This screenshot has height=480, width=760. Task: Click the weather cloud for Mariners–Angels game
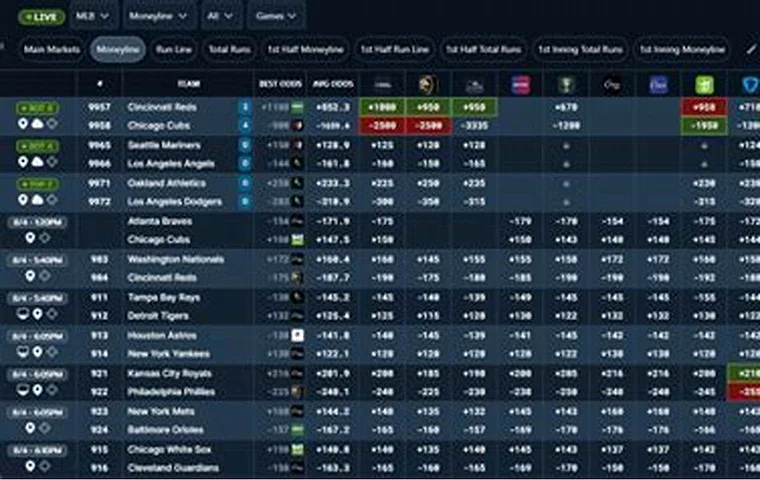37,161
